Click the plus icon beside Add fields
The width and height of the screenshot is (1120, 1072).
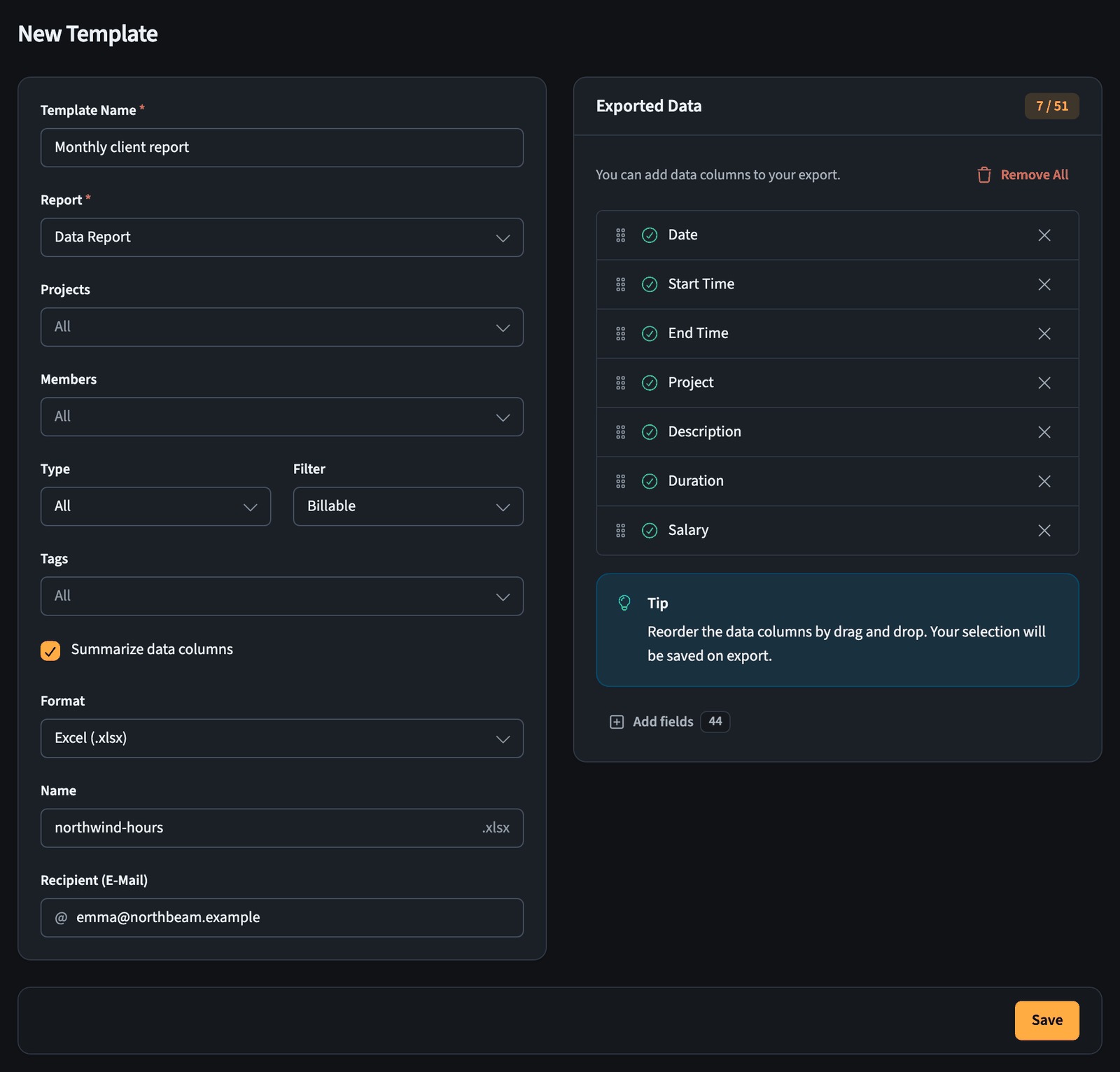[617, 722]
